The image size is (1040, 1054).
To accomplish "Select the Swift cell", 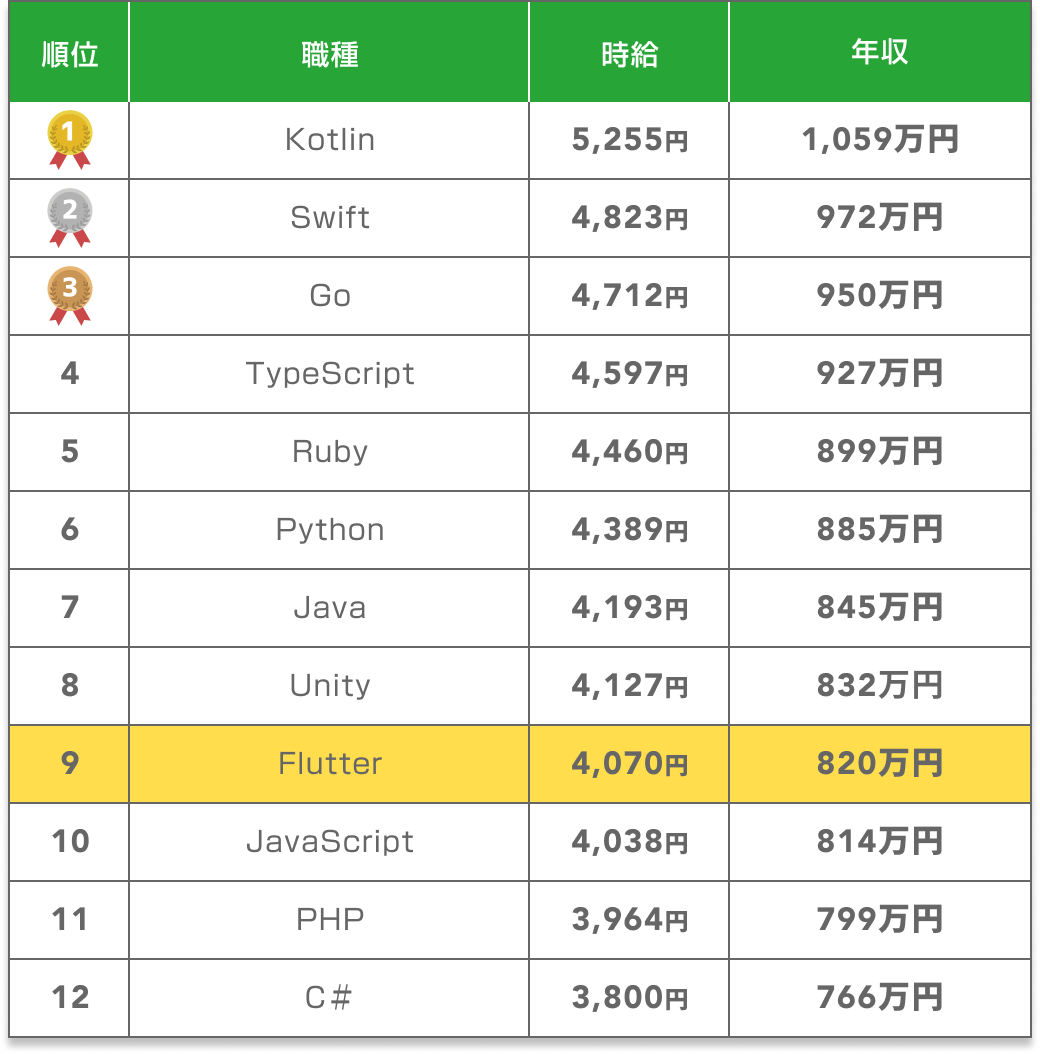I will (330, 217).
